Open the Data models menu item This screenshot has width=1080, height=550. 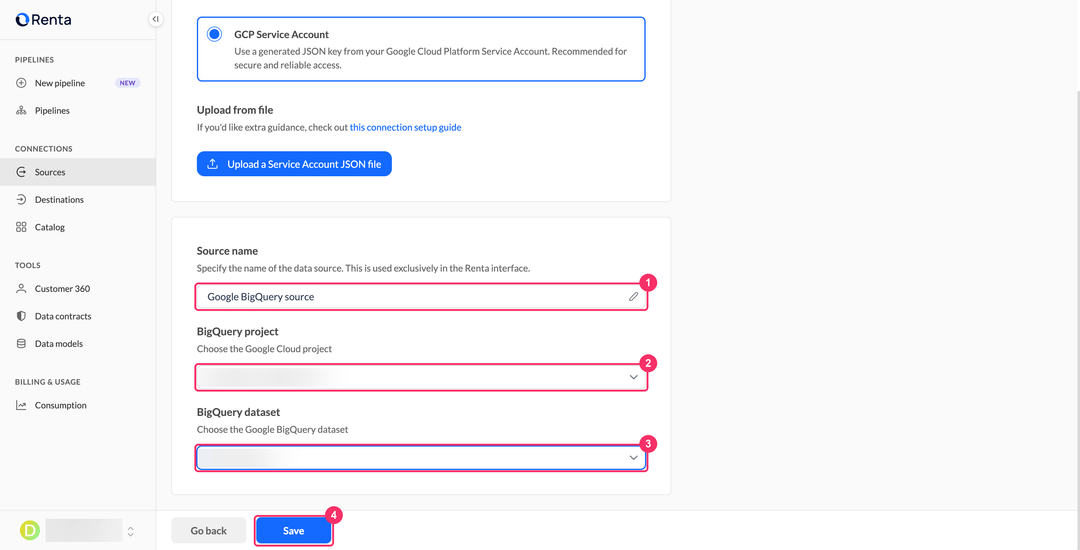click(78, 343)
